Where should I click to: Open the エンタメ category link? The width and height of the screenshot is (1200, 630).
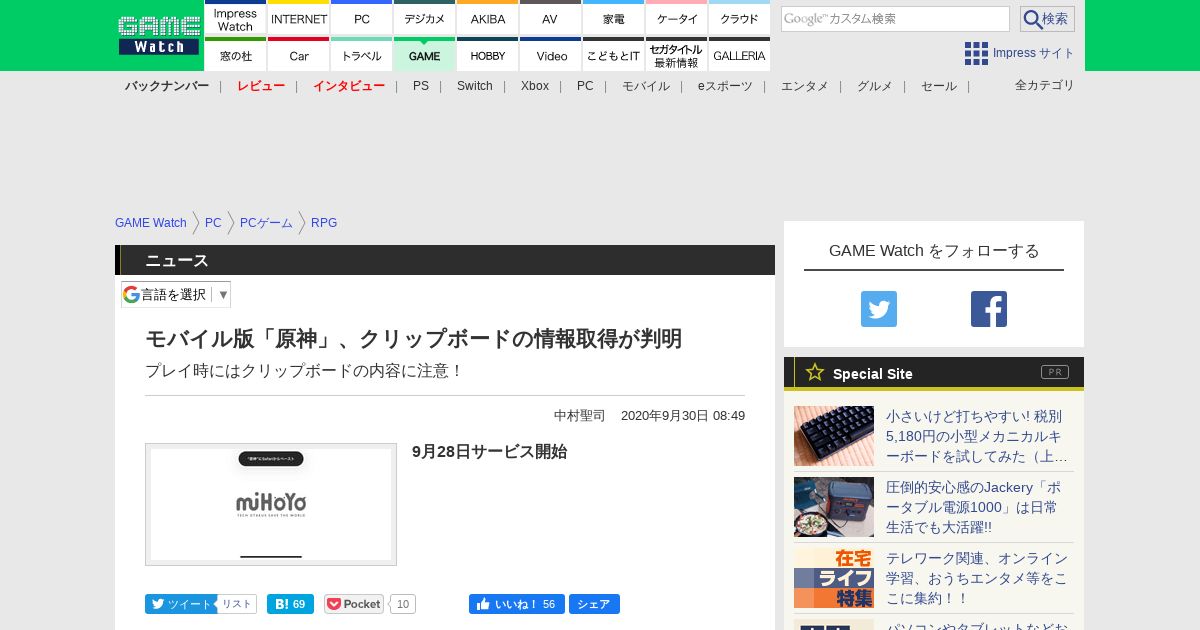click(805, 86)
